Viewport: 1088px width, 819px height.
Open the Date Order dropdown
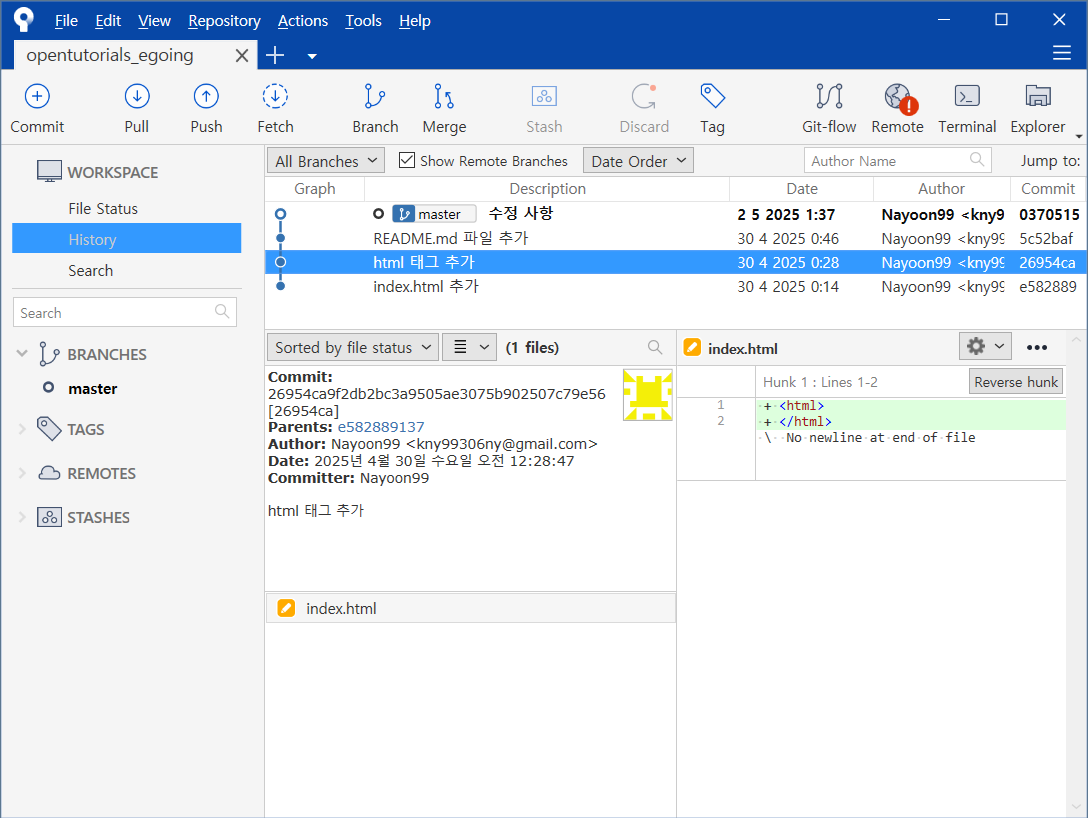[x=638, y=161]
